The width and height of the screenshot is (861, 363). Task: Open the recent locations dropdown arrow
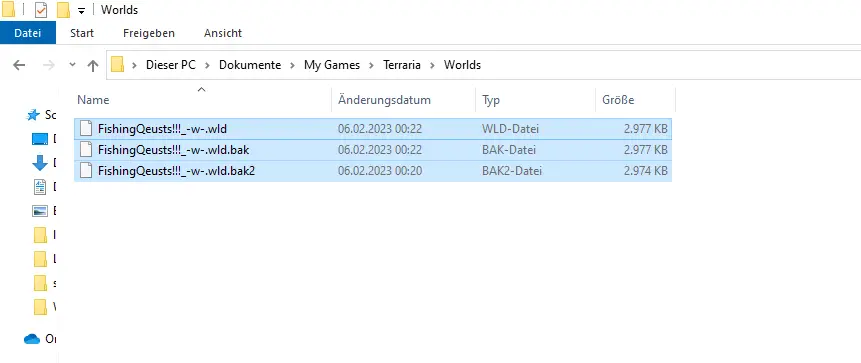72,65
